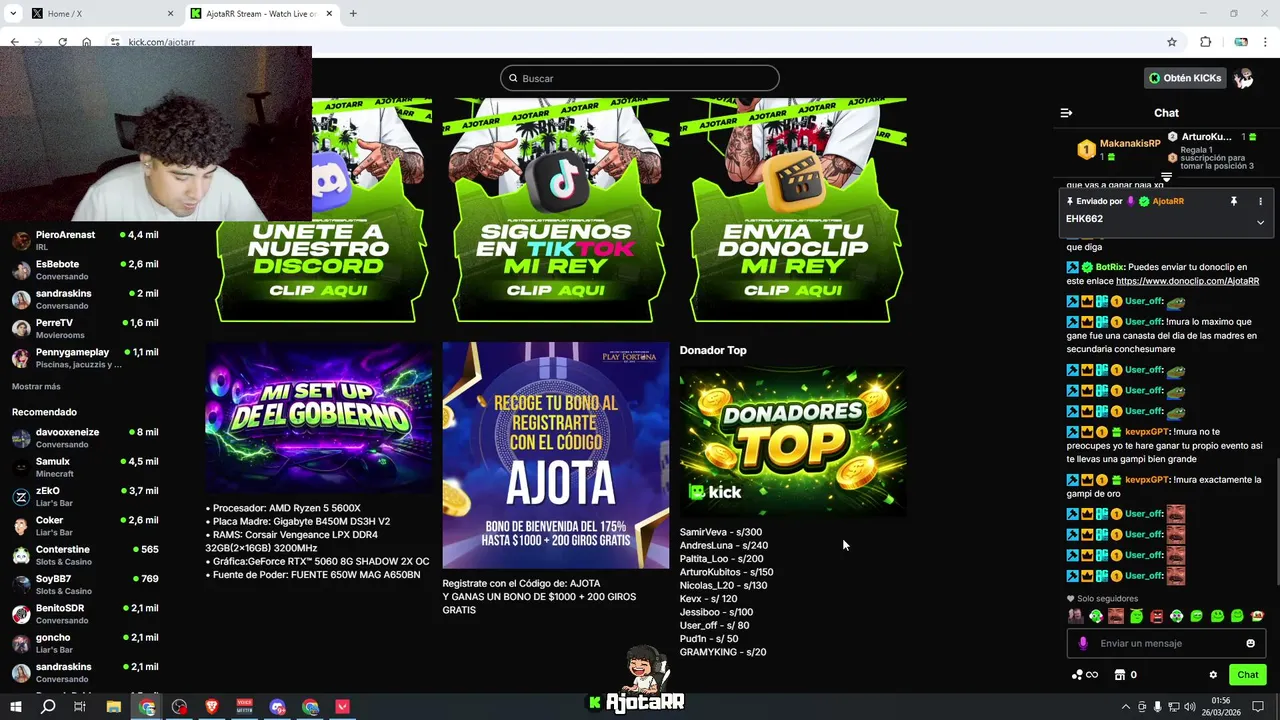This screenshot has height=720, width=1280.
Task: Unpin the pinned message with the pin icon
Action: coord(1234,201)
